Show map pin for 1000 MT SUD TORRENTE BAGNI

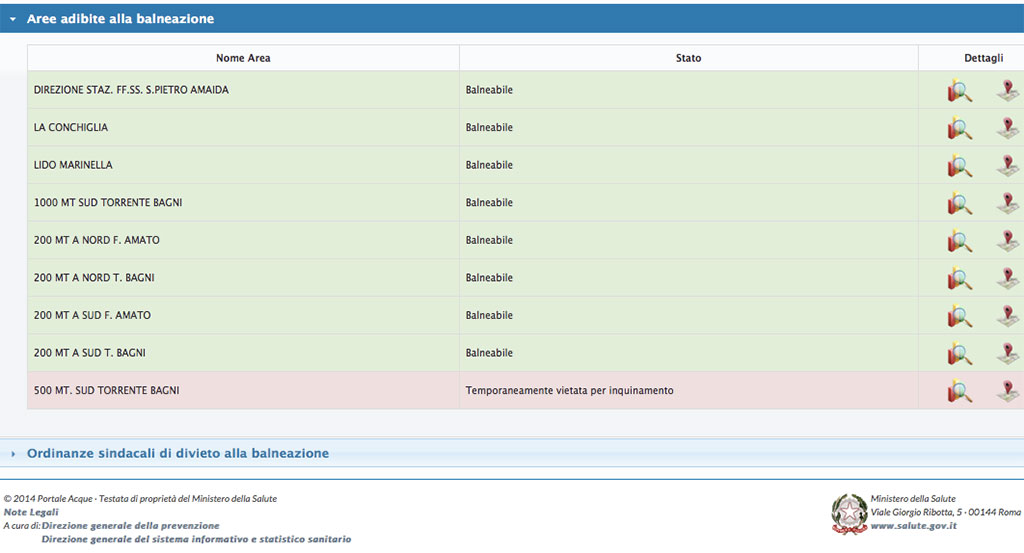coord(1008,203)
